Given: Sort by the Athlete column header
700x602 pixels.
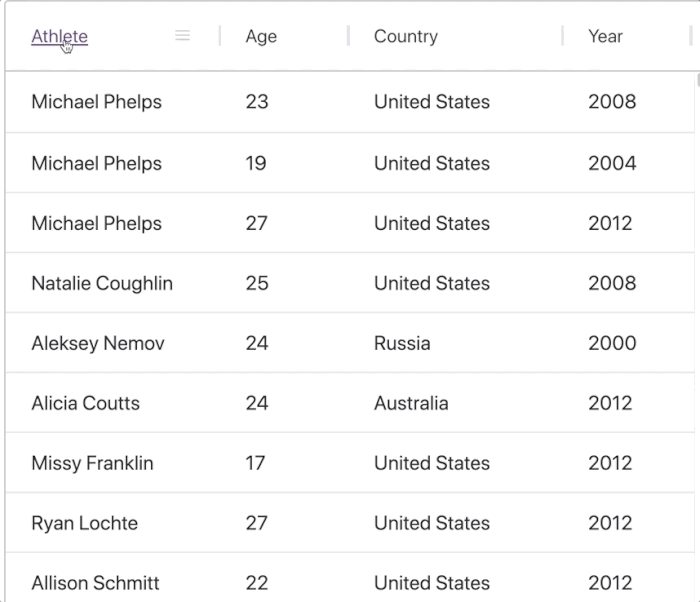Looking at the screenshot, I should 60,37.
